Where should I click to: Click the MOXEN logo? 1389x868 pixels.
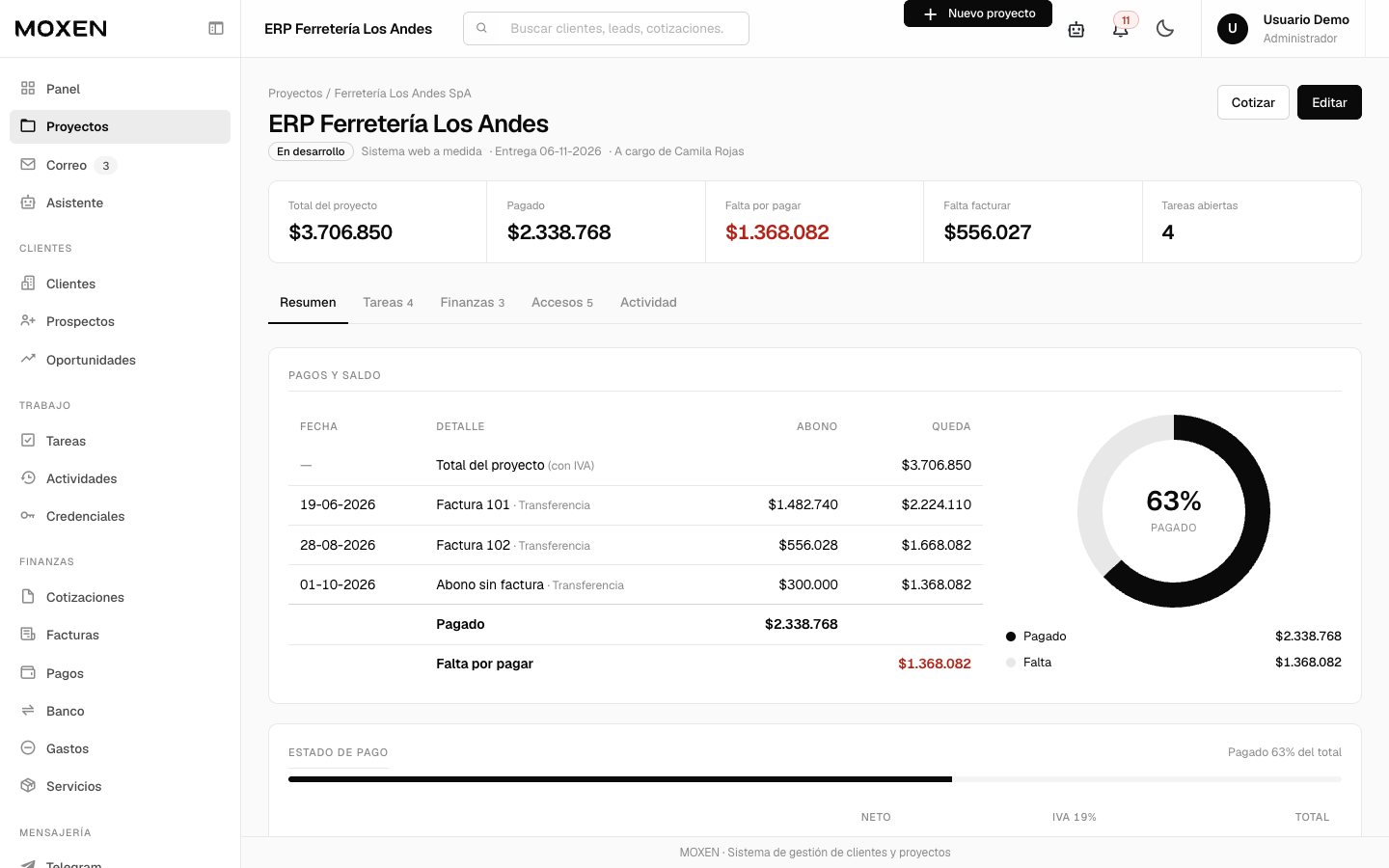(x=61, y=29)
